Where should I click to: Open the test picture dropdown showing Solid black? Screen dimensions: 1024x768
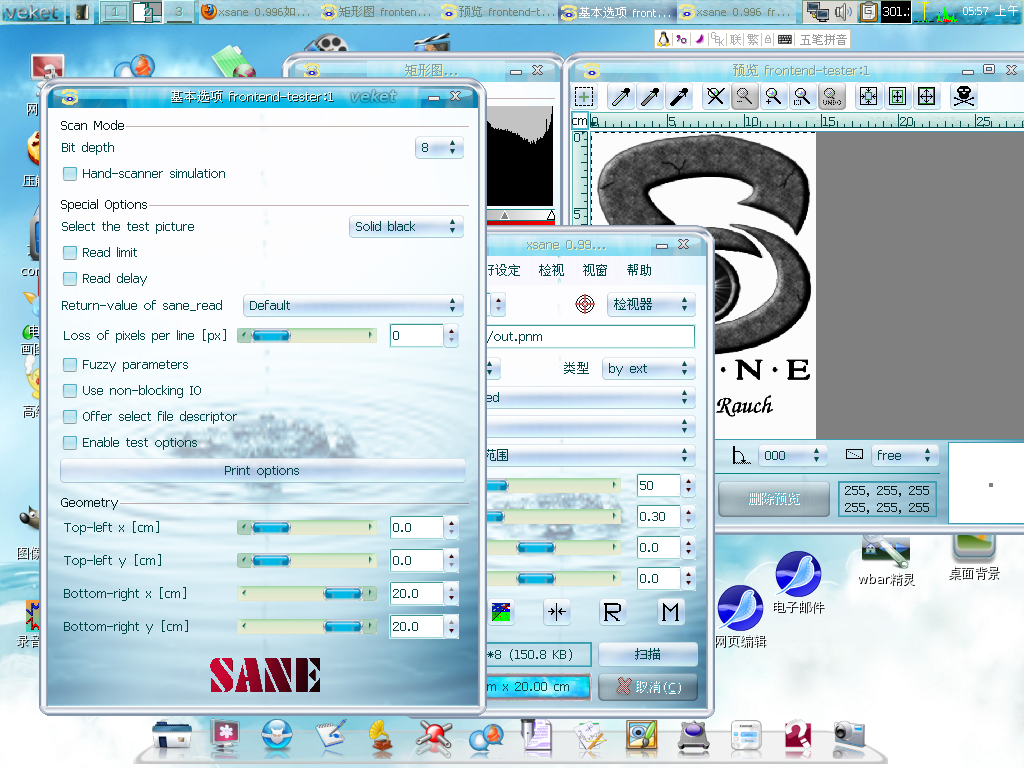click(406, 227)
